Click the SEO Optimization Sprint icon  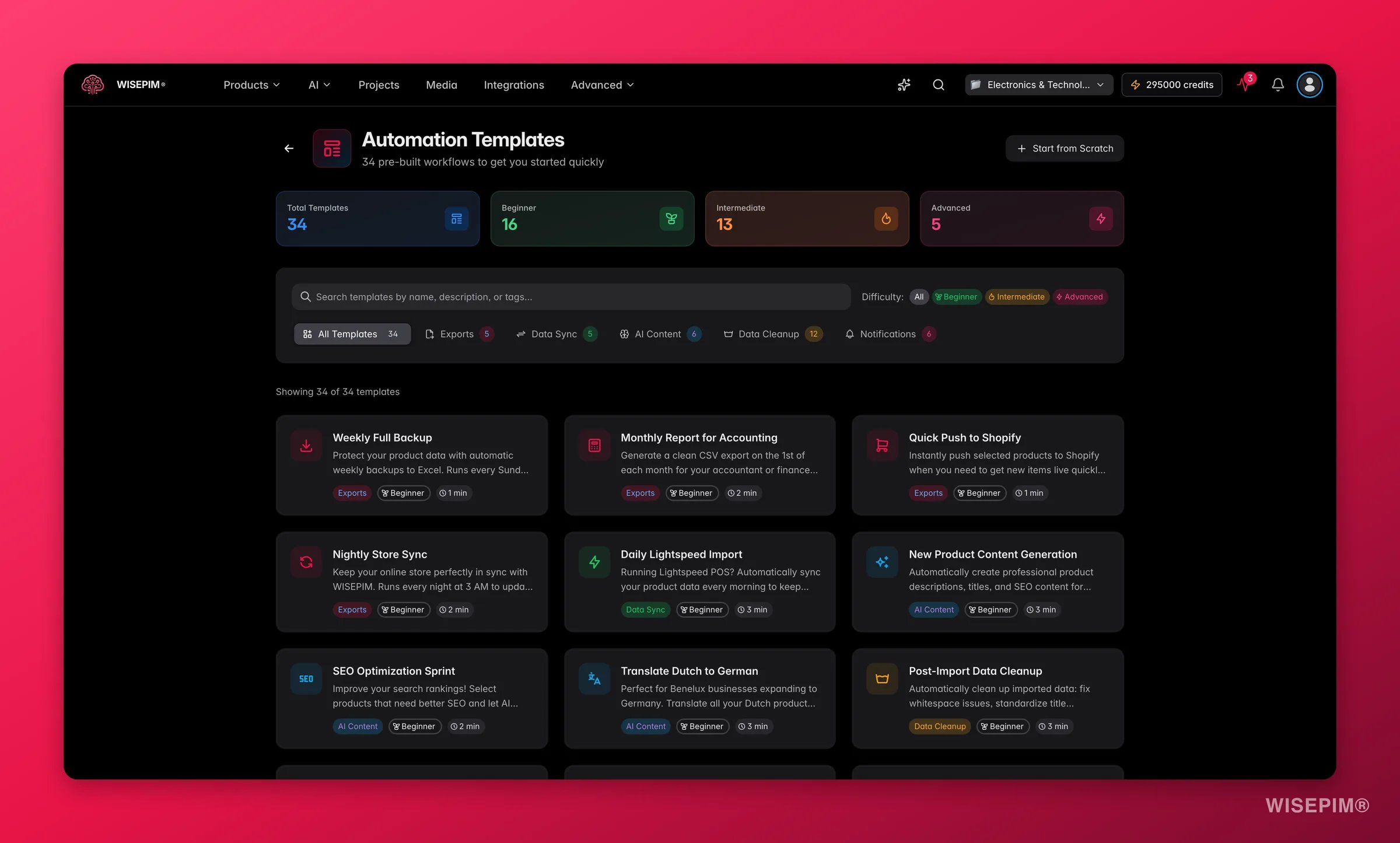pyautogui.click(x=306, y=679)
